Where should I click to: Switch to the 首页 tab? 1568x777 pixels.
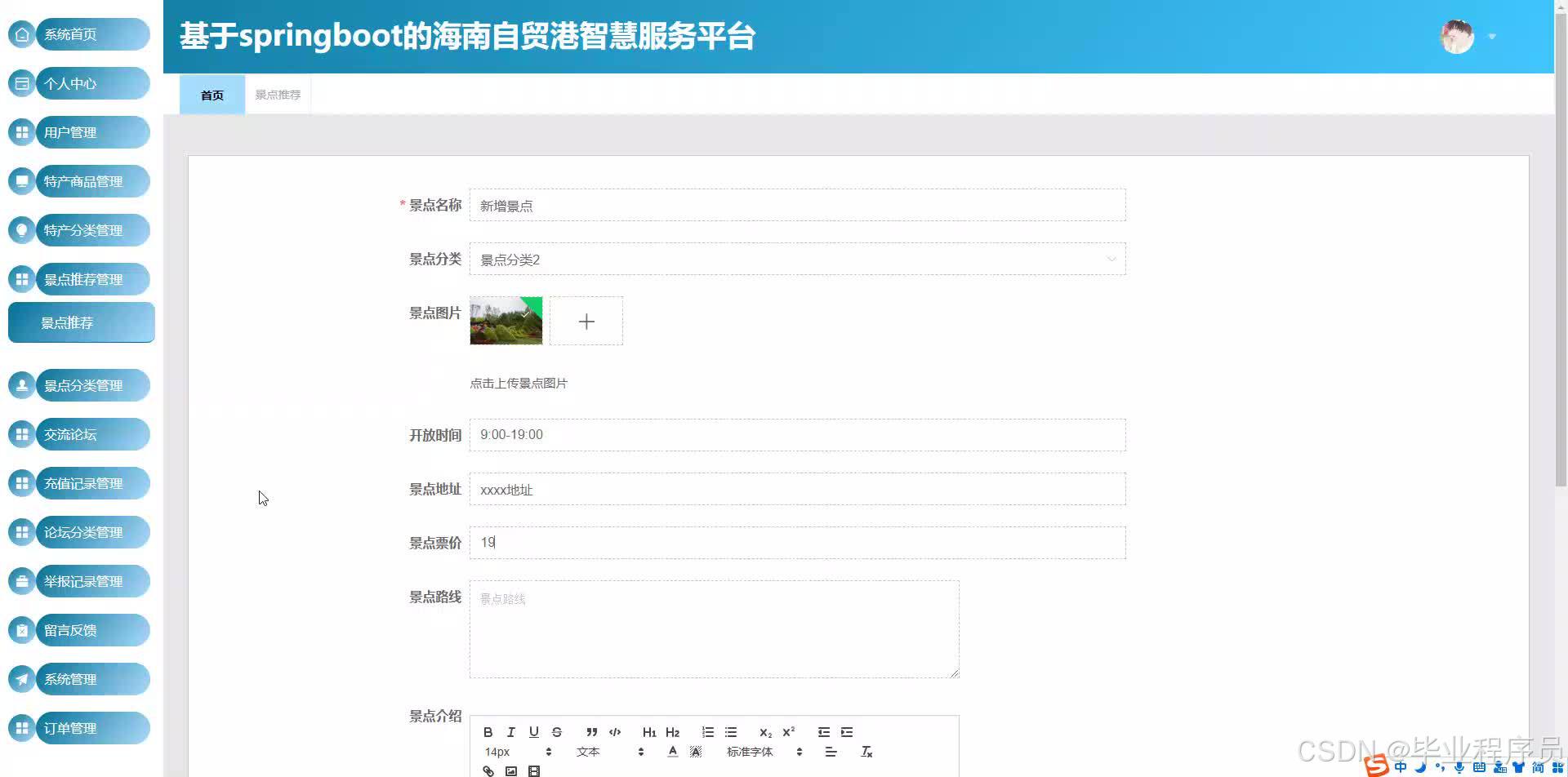[x=212, y=95]
